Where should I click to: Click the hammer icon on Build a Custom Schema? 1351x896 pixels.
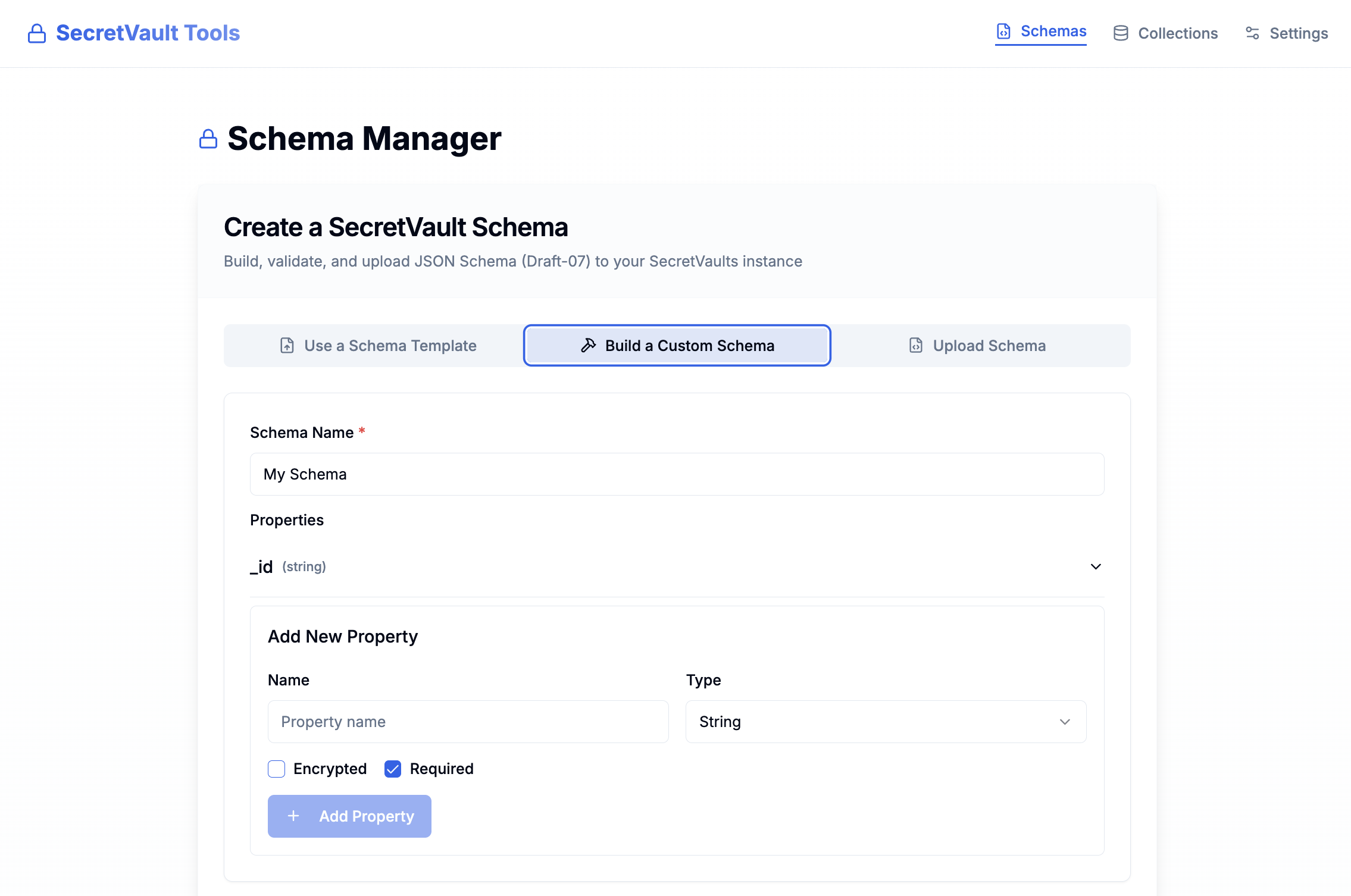point(588,345)
